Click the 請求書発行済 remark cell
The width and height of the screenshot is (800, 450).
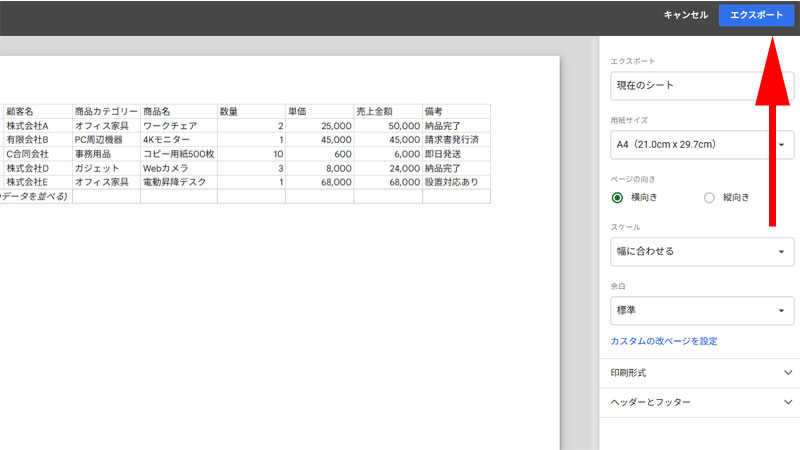(x=456, y=140)
